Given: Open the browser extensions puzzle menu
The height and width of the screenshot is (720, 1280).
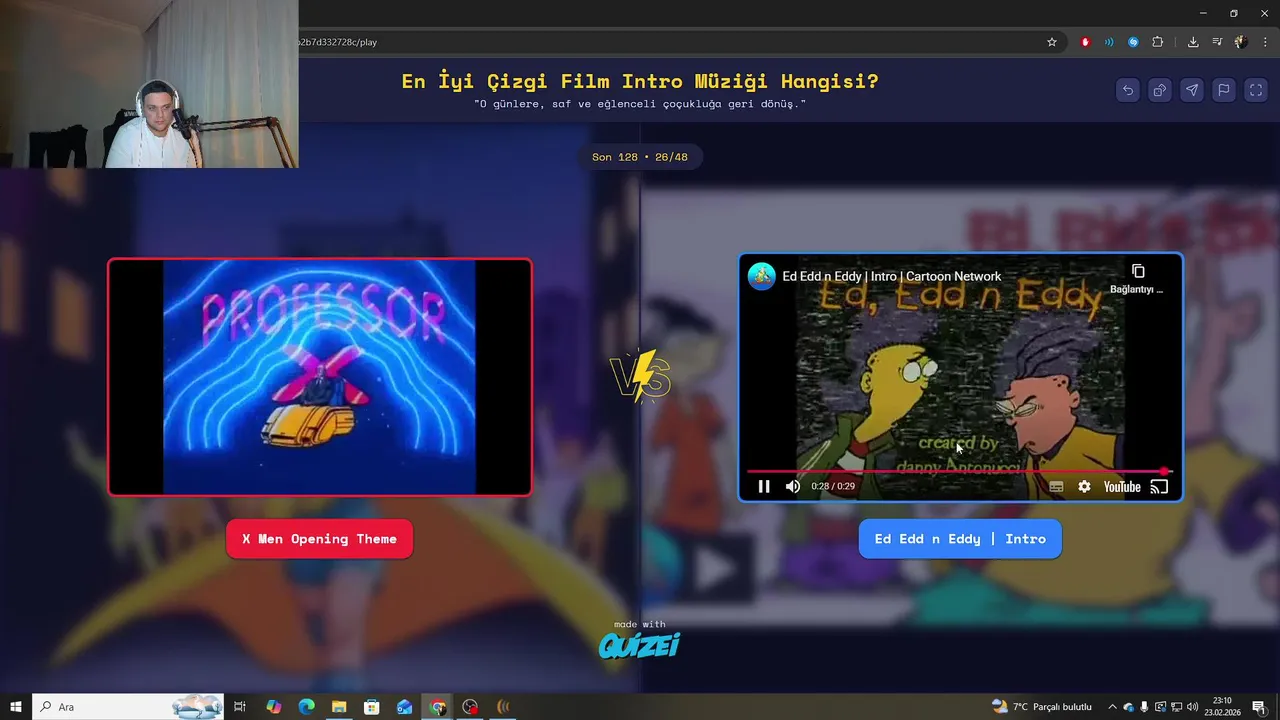Looking at the screenshot, I should tap(1158, 42).
